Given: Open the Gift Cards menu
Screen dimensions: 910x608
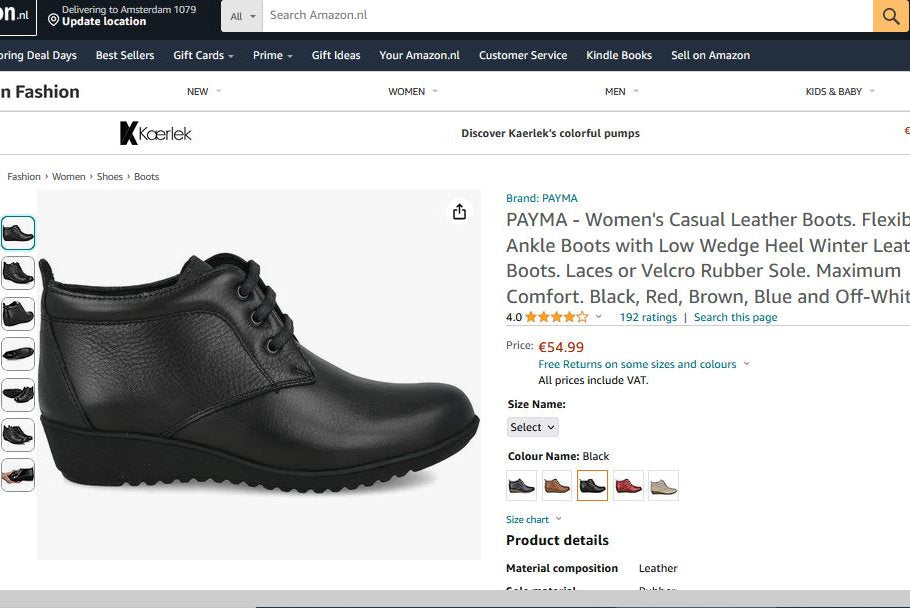Looking at the screenshot, I should pyautogui.click(x=203, y=55).
